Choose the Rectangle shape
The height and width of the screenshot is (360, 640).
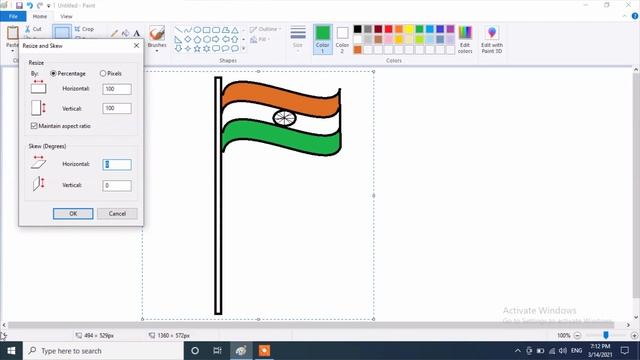207,30
